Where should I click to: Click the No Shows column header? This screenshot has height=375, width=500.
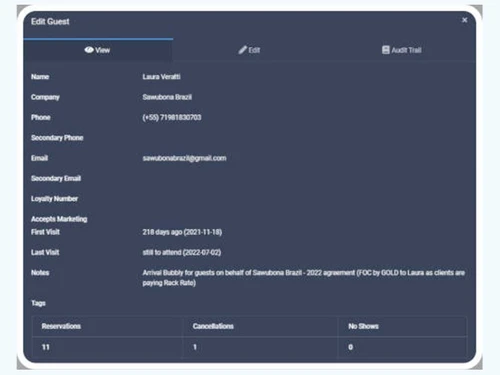coord(363,326)
